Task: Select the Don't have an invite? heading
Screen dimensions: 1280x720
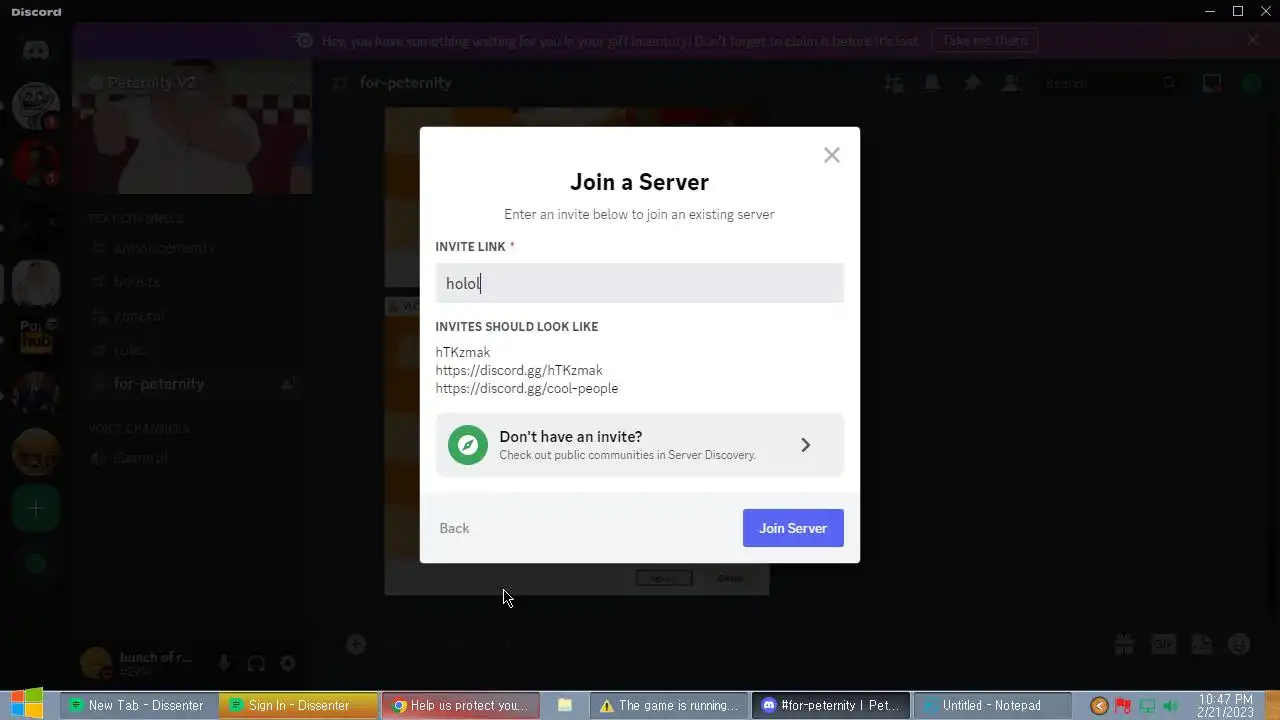Action: pyautogui.click(x=571, y=437)
